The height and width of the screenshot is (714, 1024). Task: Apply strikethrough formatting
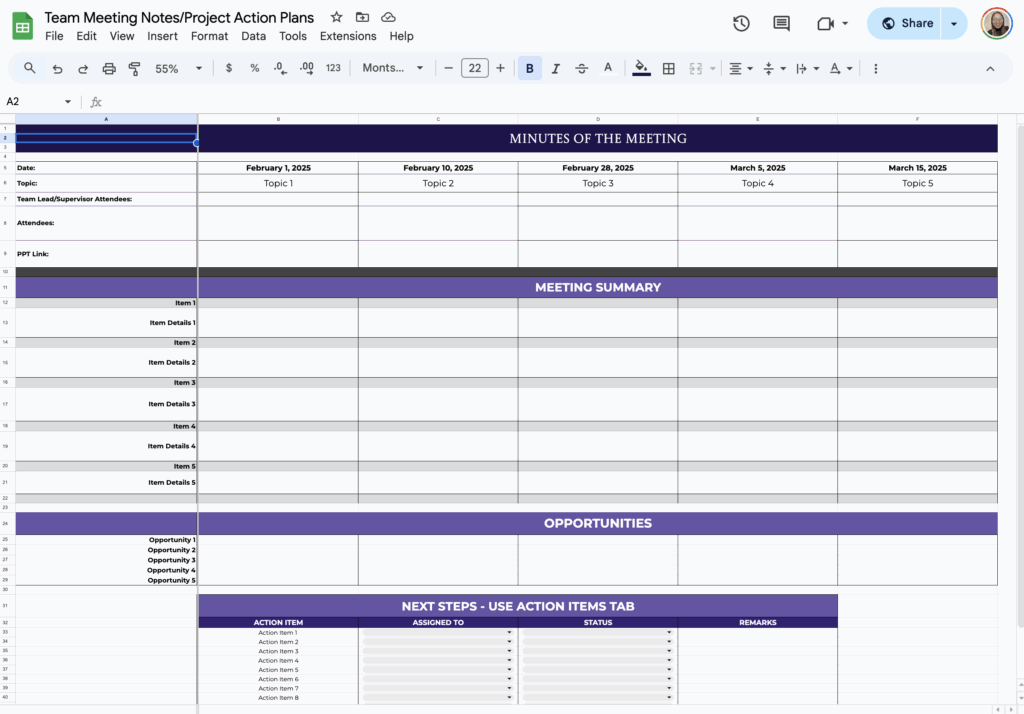coord(581,68)
